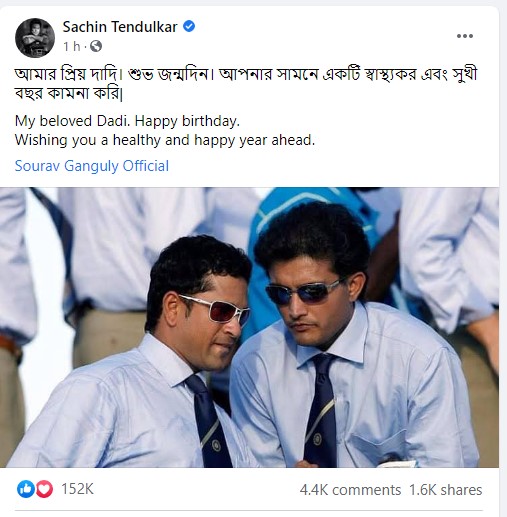Click the blue verified badge icon

189,26
